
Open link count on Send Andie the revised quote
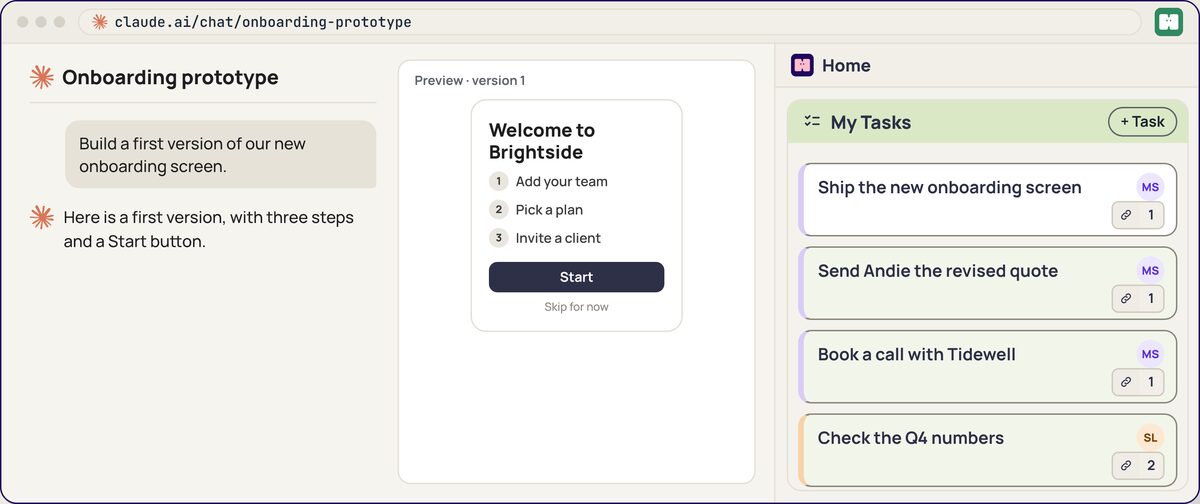(x=1138, y=298)
